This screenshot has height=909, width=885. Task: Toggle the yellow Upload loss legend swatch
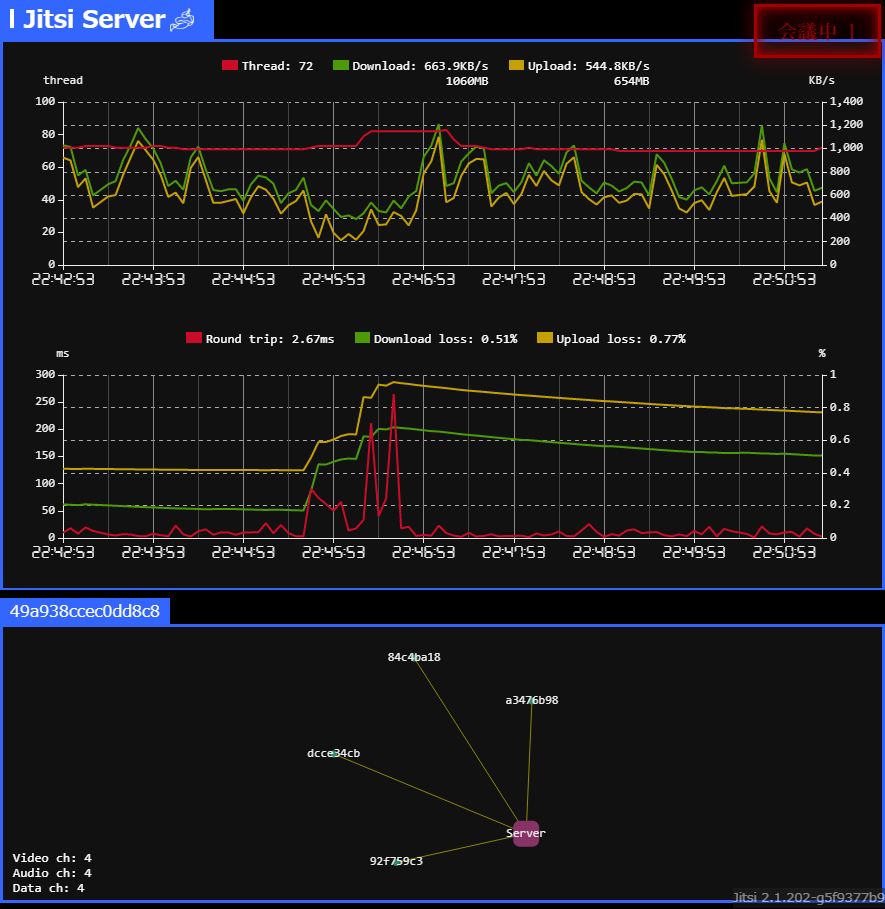point(545,338)
